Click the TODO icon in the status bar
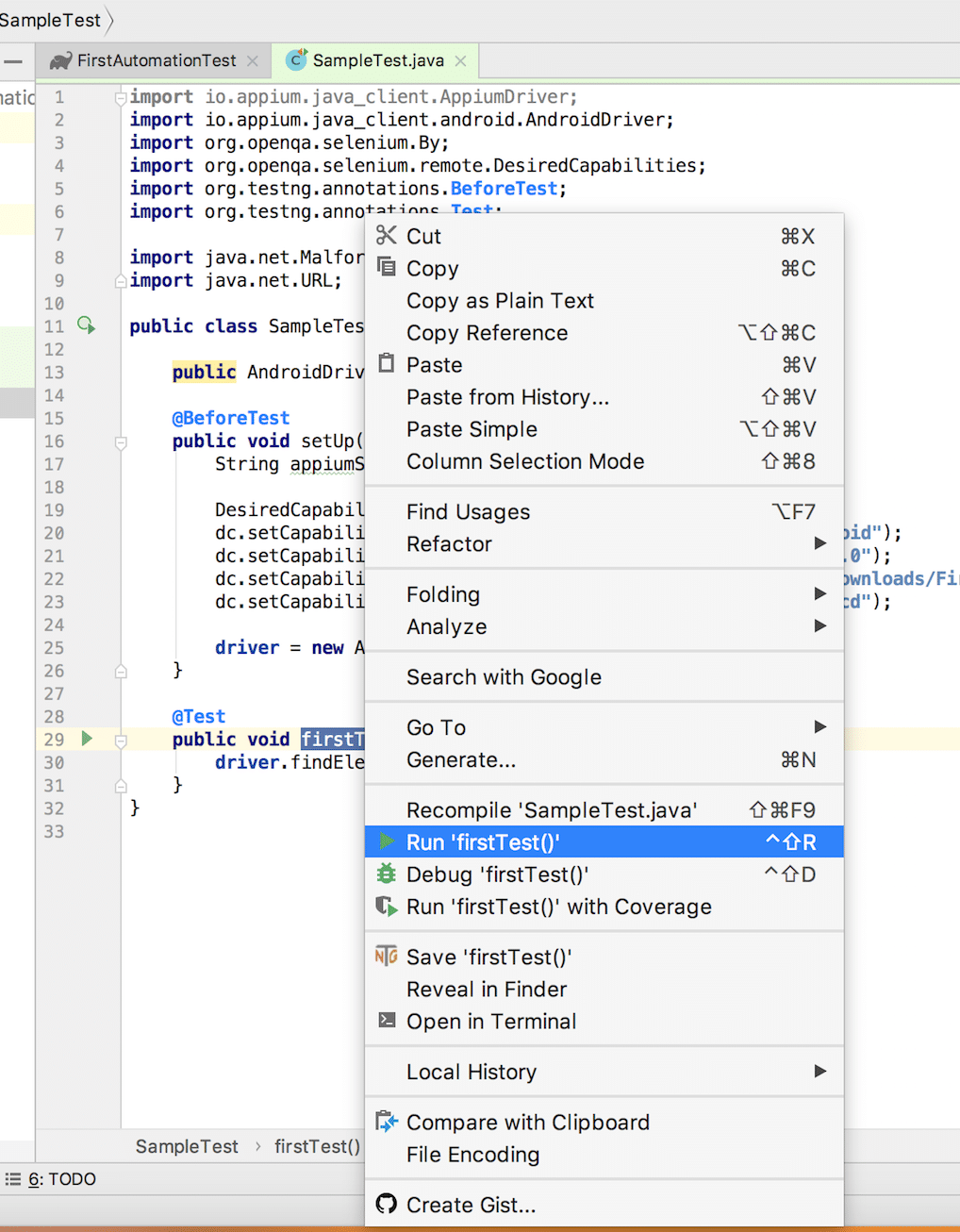The height and width of the screenshot is (1232, 960). tap(11, 1179)
